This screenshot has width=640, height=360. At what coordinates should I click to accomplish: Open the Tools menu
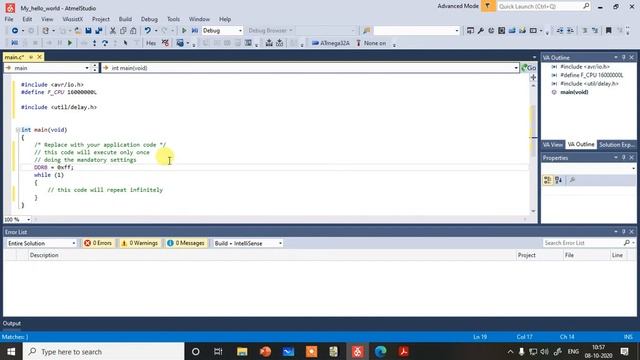[x=173, y=19]
